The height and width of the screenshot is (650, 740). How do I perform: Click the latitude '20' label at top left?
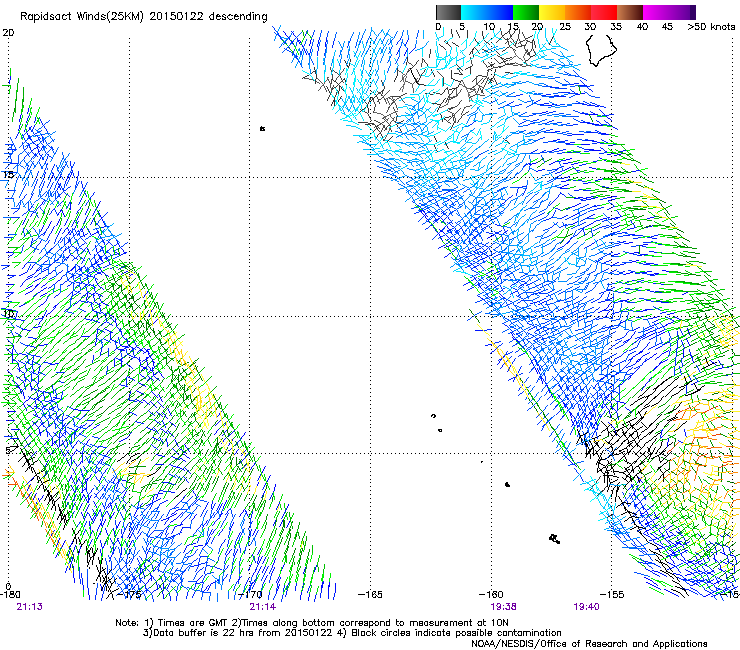8,33
